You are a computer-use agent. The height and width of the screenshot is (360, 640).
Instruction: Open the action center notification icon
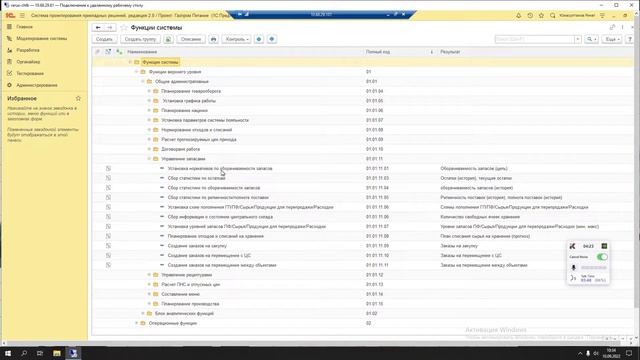point(629,353)
